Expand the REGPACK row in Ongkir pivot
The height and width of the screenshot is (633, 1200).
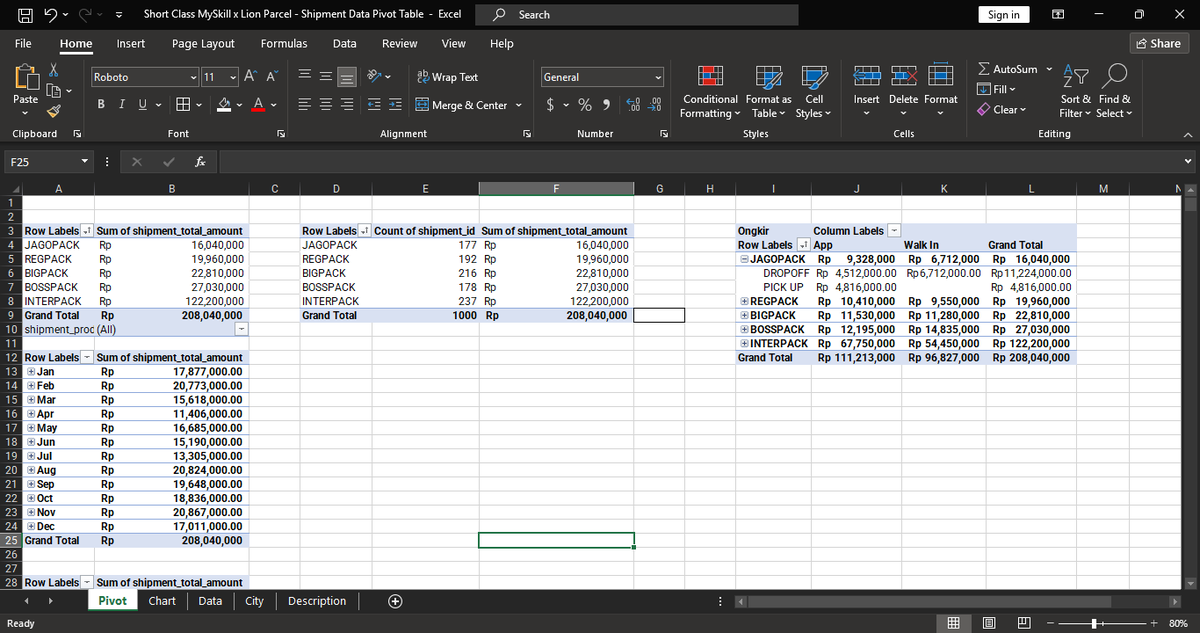[743, 301]
